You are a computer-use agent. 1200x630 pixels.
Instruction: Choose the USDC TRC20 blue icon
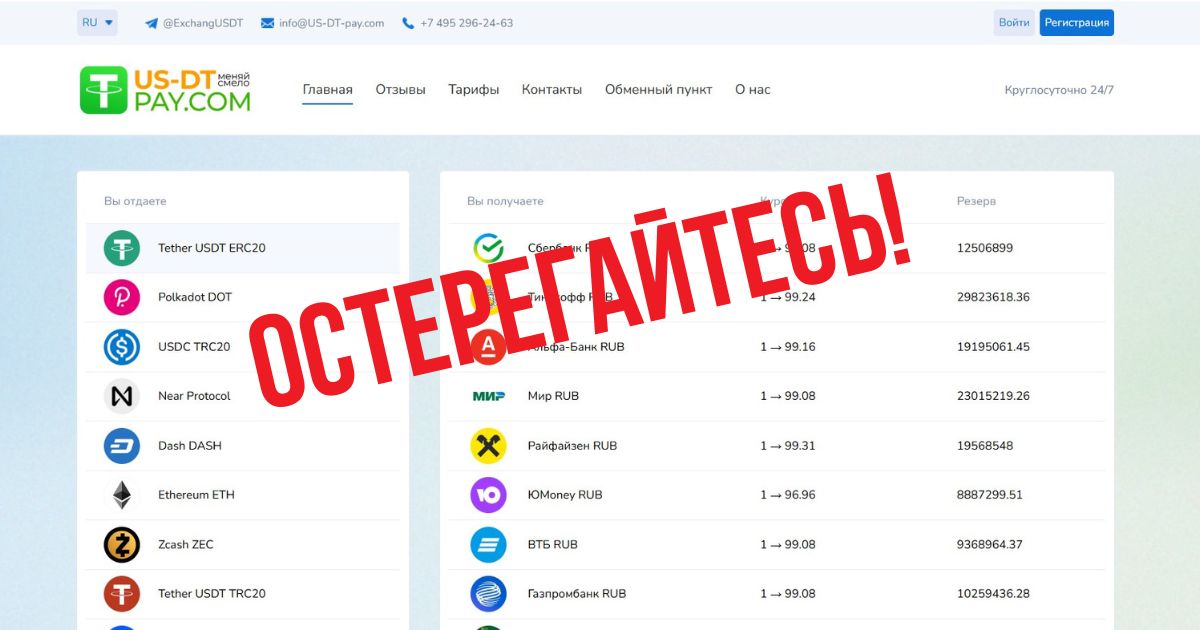point(122,347)
